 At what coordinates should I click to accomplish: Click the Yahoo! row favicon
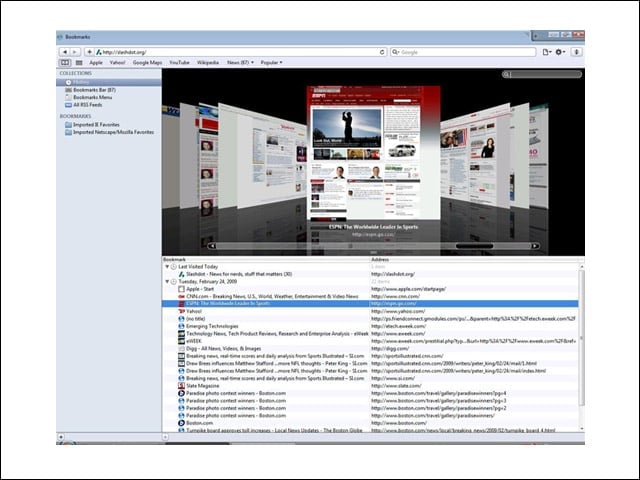click(x=182, y=311)
